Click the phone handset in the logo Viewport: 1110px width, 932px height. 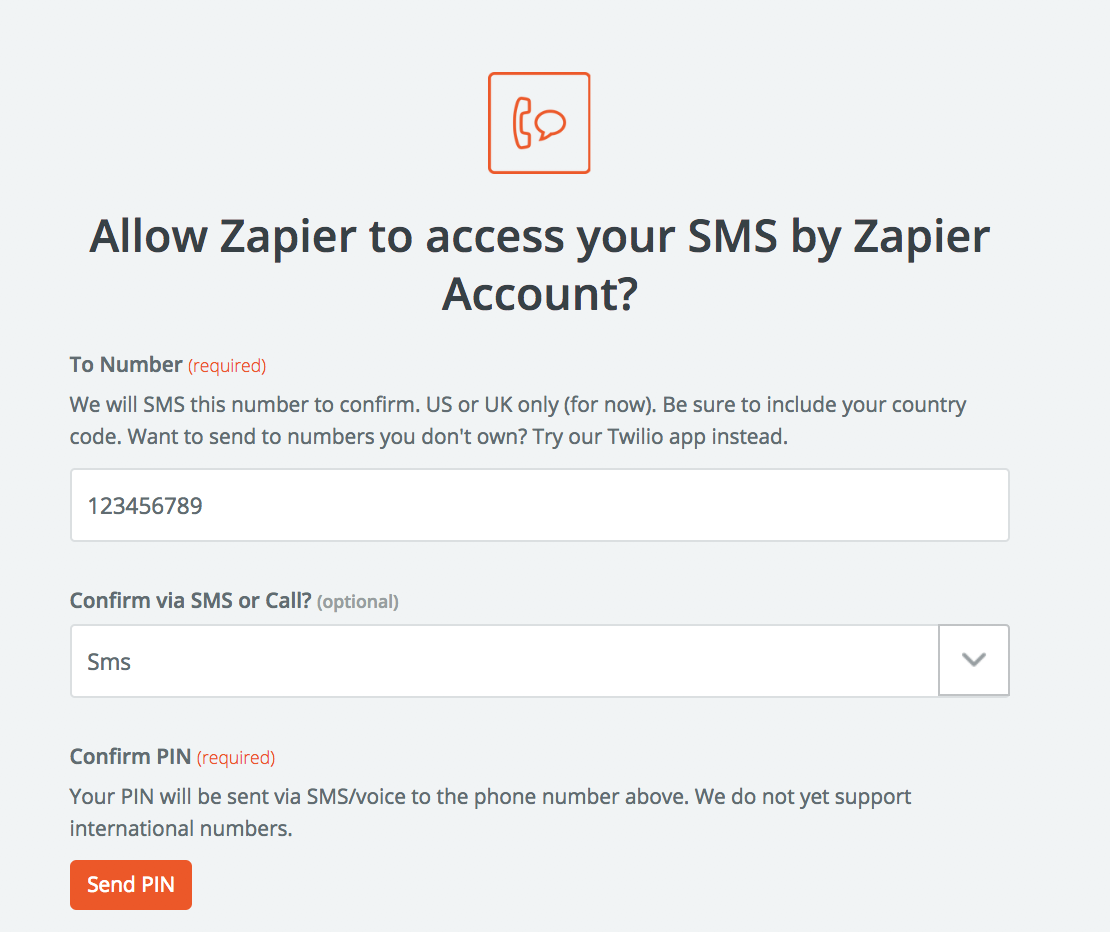coord(522,123)
